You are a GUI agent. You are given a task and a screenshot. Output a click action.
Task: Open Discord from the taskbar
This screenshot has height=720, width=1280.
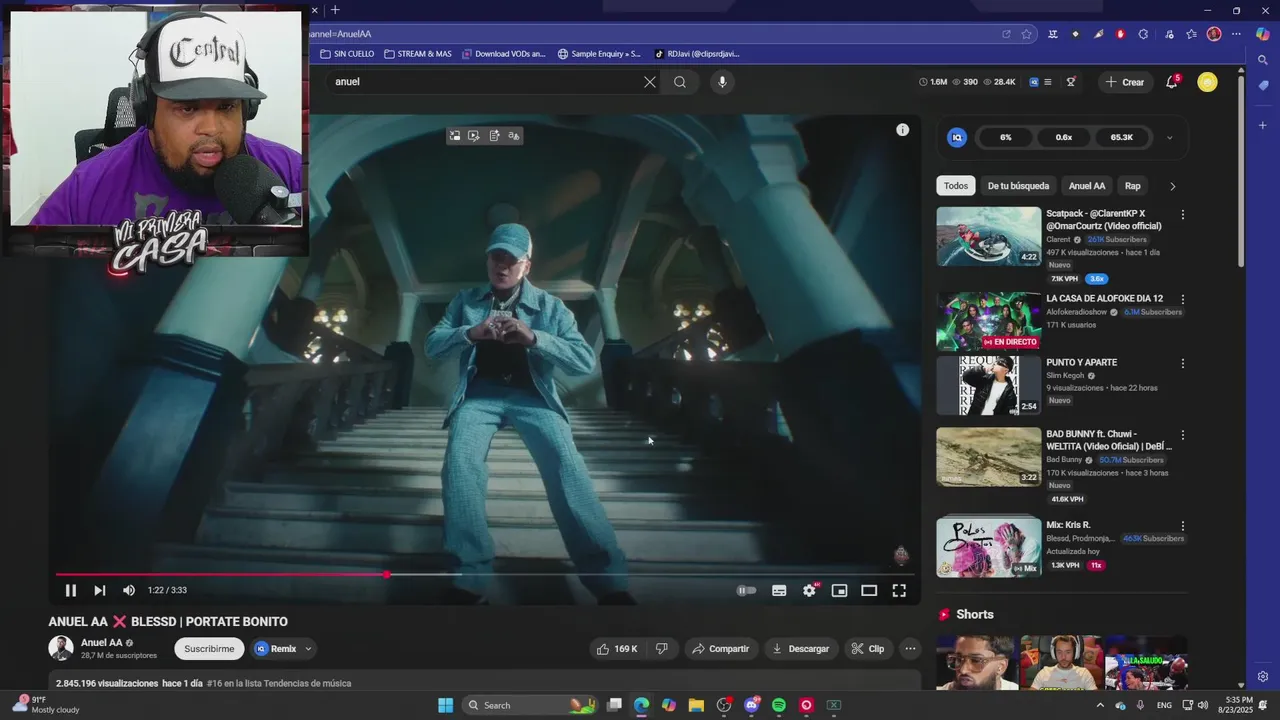751,705
